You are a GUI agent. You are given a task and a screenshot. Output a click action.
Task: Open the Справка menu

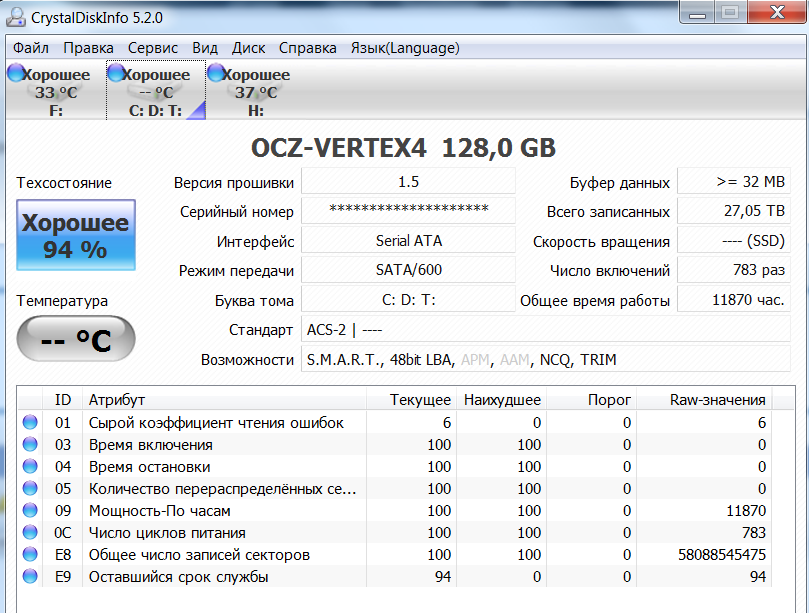click(x=308, y=48)
